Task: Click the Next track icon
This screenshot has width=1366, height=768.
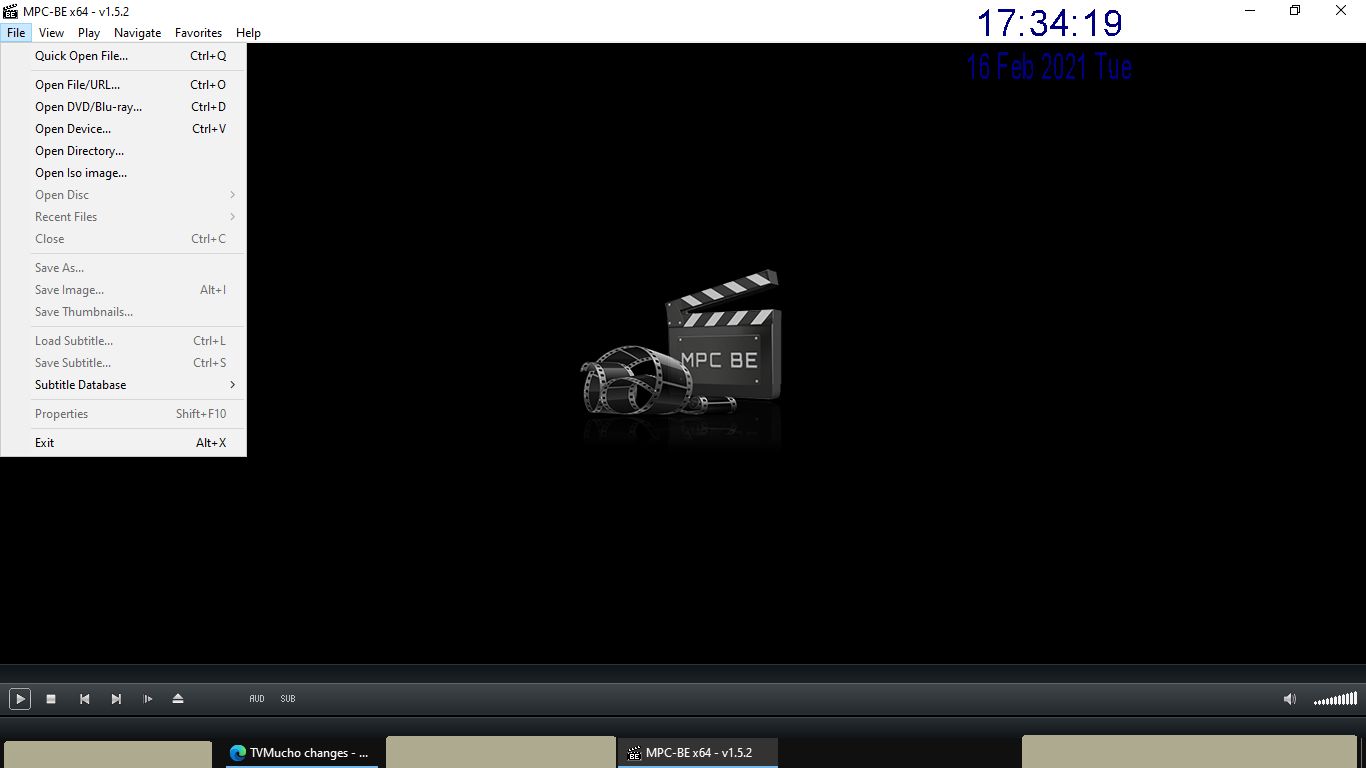Action: click(x=116, y=699)
